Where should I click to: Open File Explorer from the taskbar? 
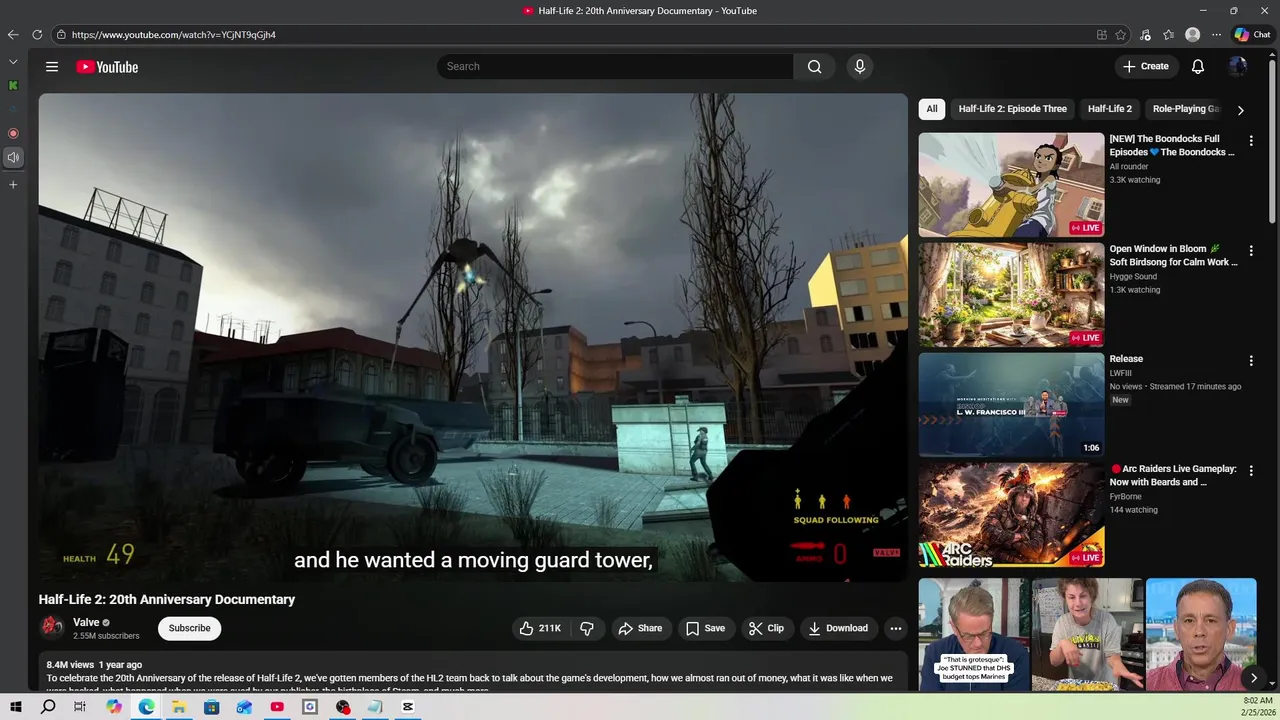click(x=178, y=707)
